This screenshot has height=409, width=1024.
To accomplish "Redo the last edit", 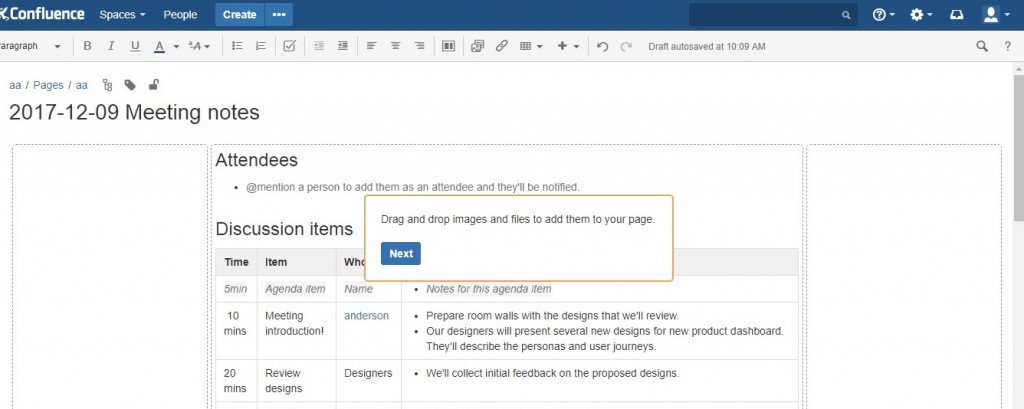I will (626, 46).
